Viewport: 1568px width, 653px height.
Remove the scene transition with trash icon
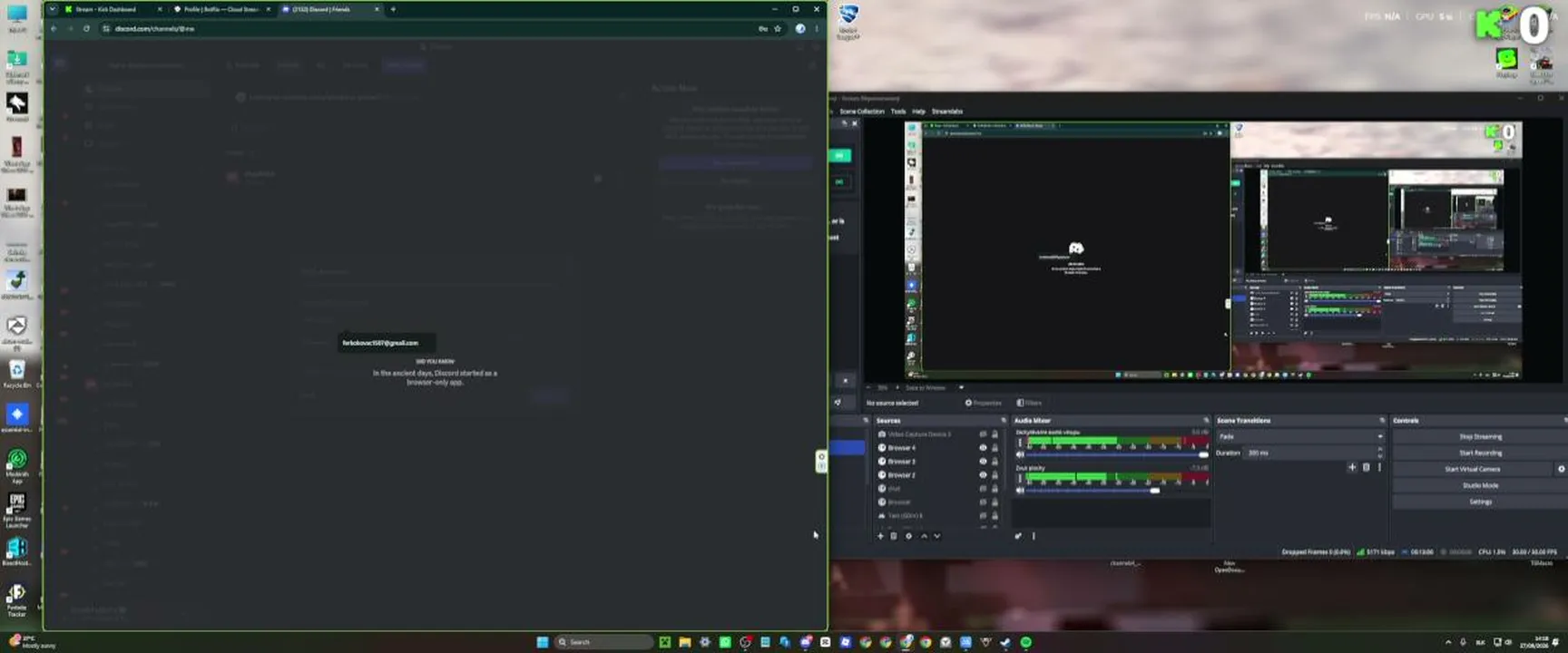[1366, 467]
